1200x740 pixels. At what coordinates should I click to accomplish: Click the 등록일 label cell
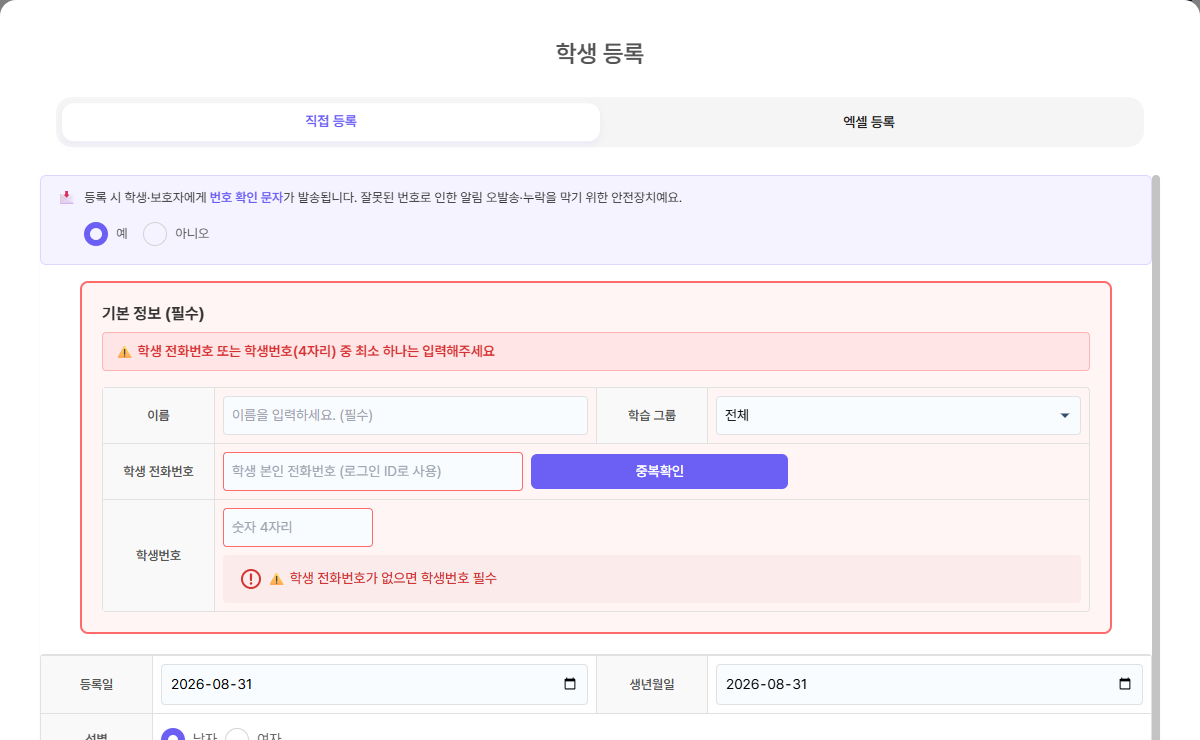[x=97, y=684]
